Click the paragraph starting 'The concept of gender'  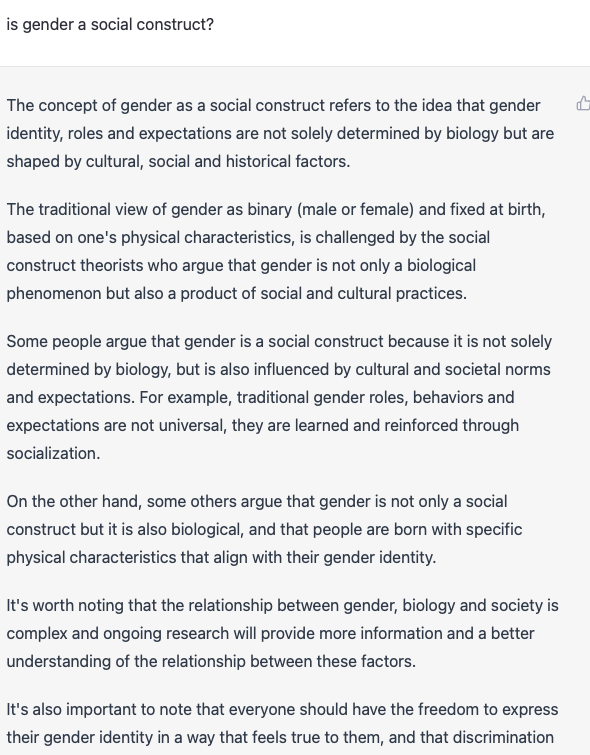(280, 133)
